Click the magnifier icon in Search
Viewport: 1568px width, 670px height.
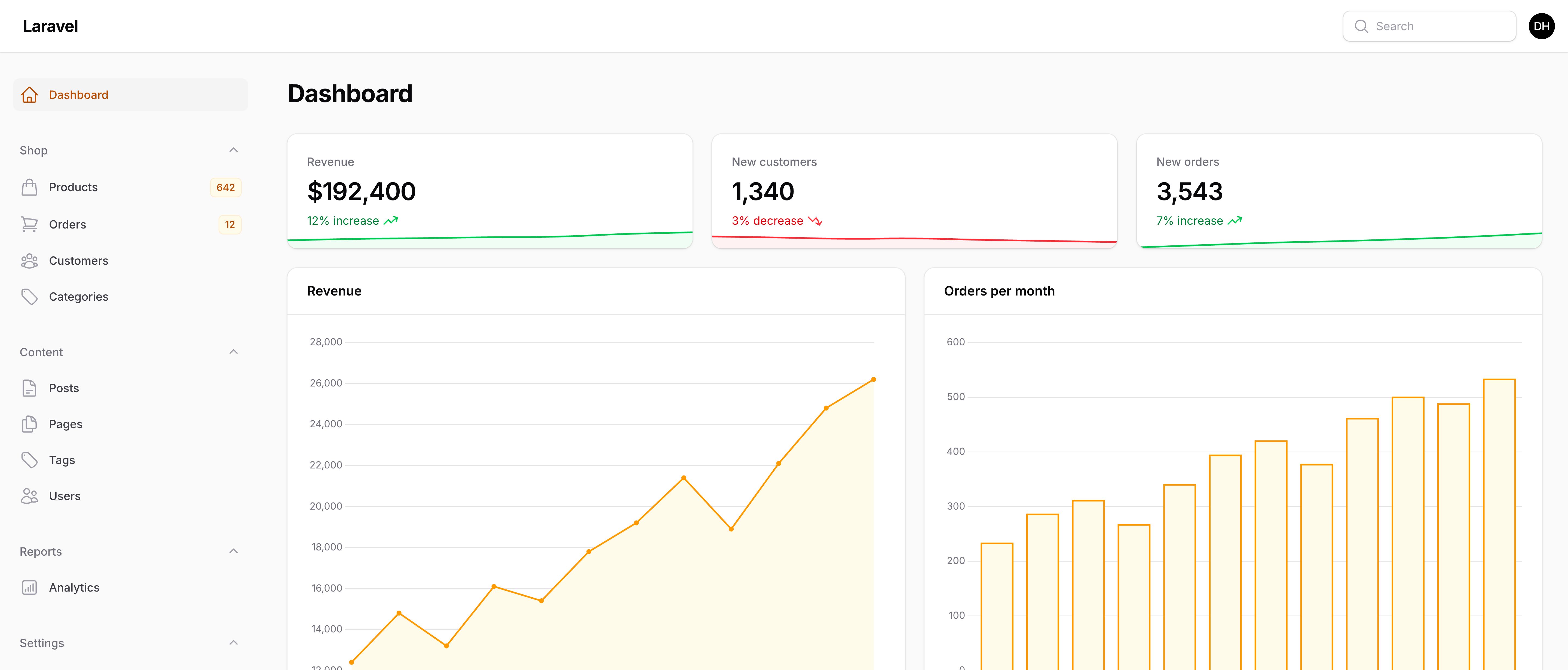(1361, 26)
